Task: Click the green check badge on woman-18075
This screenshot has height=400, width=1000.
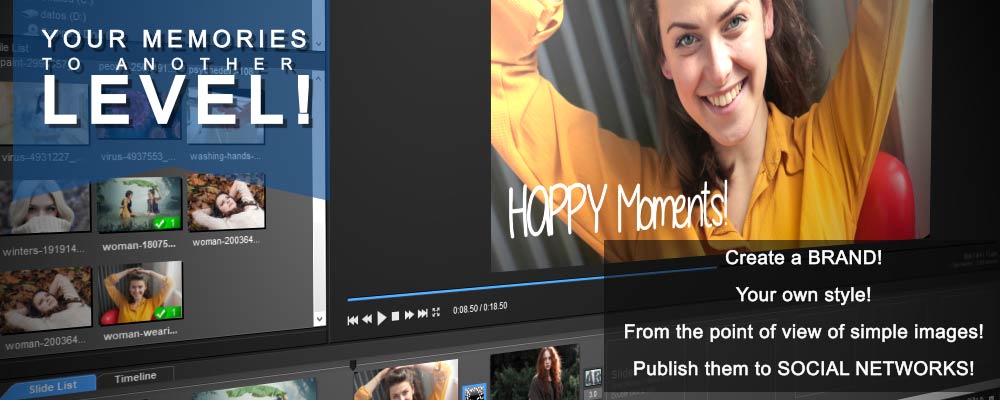Action: (x=168, y=223)
